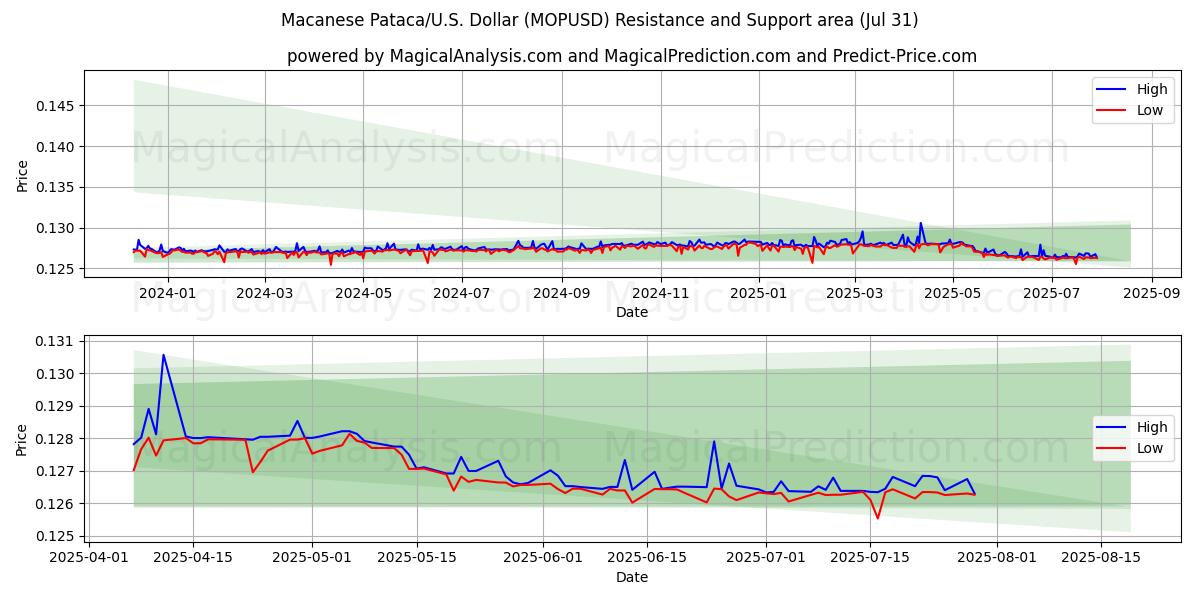Click the 2025-06-01 date tick
Screen dimensions: 1200x600
pyautogui.click(x=541, y=558)
